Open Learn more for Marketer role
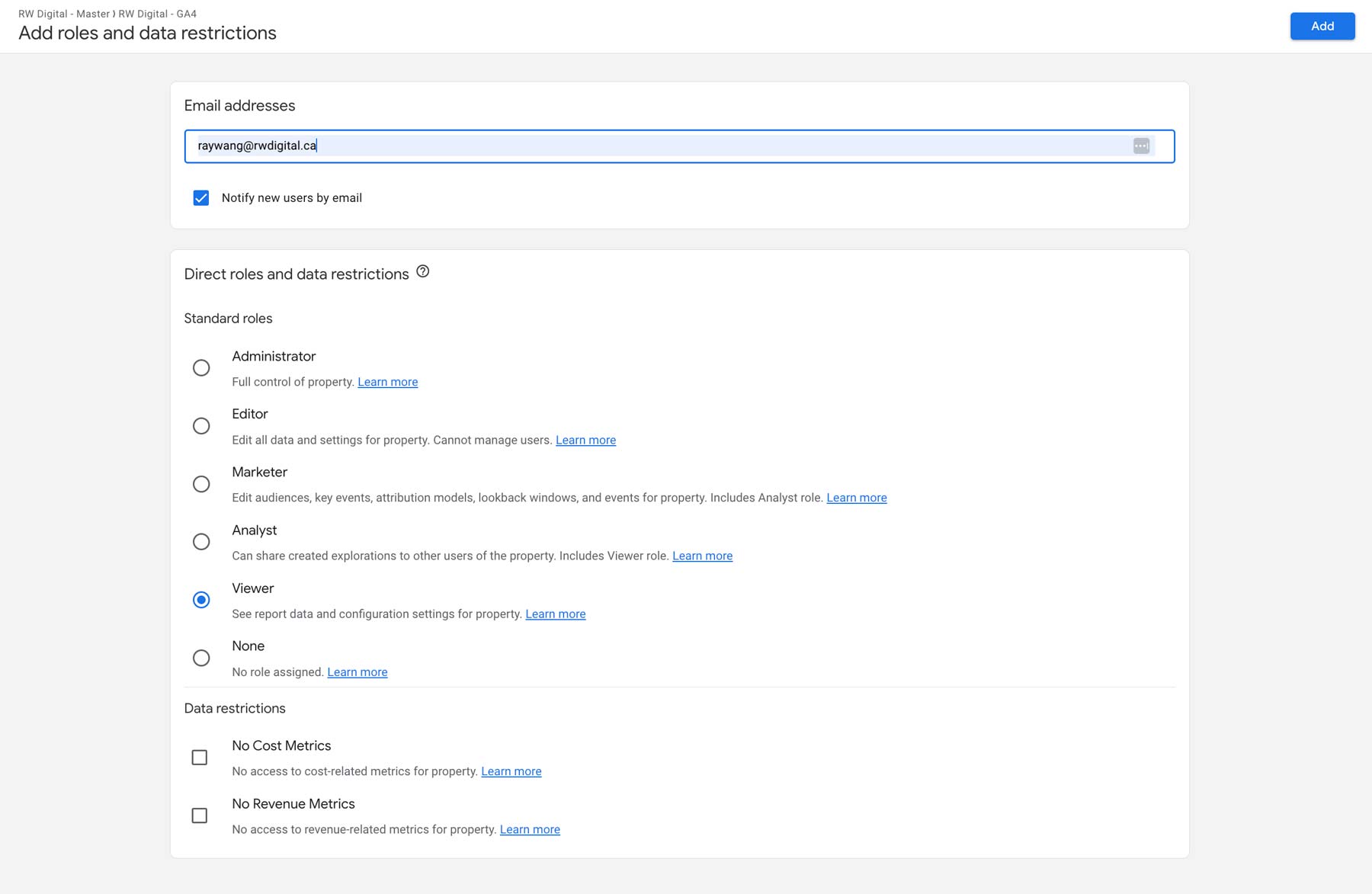Viewport: 1372px width, 894px height. pos(857,497)
